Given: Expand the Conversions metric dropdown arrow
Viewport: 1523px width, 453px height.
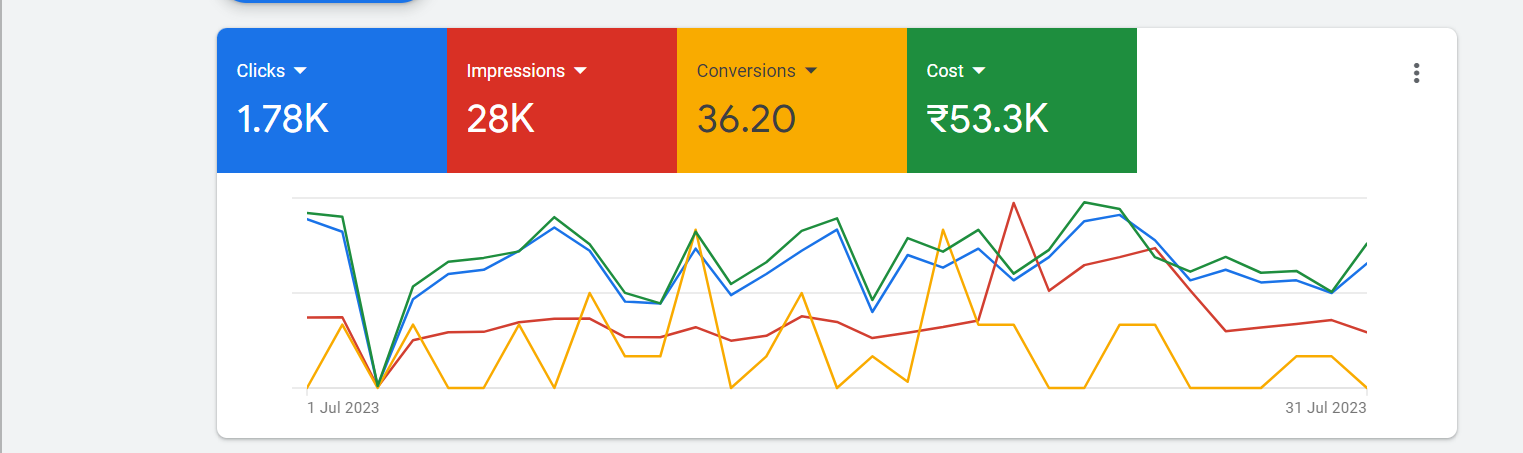Looking at the screenshot, I should 811,71.
